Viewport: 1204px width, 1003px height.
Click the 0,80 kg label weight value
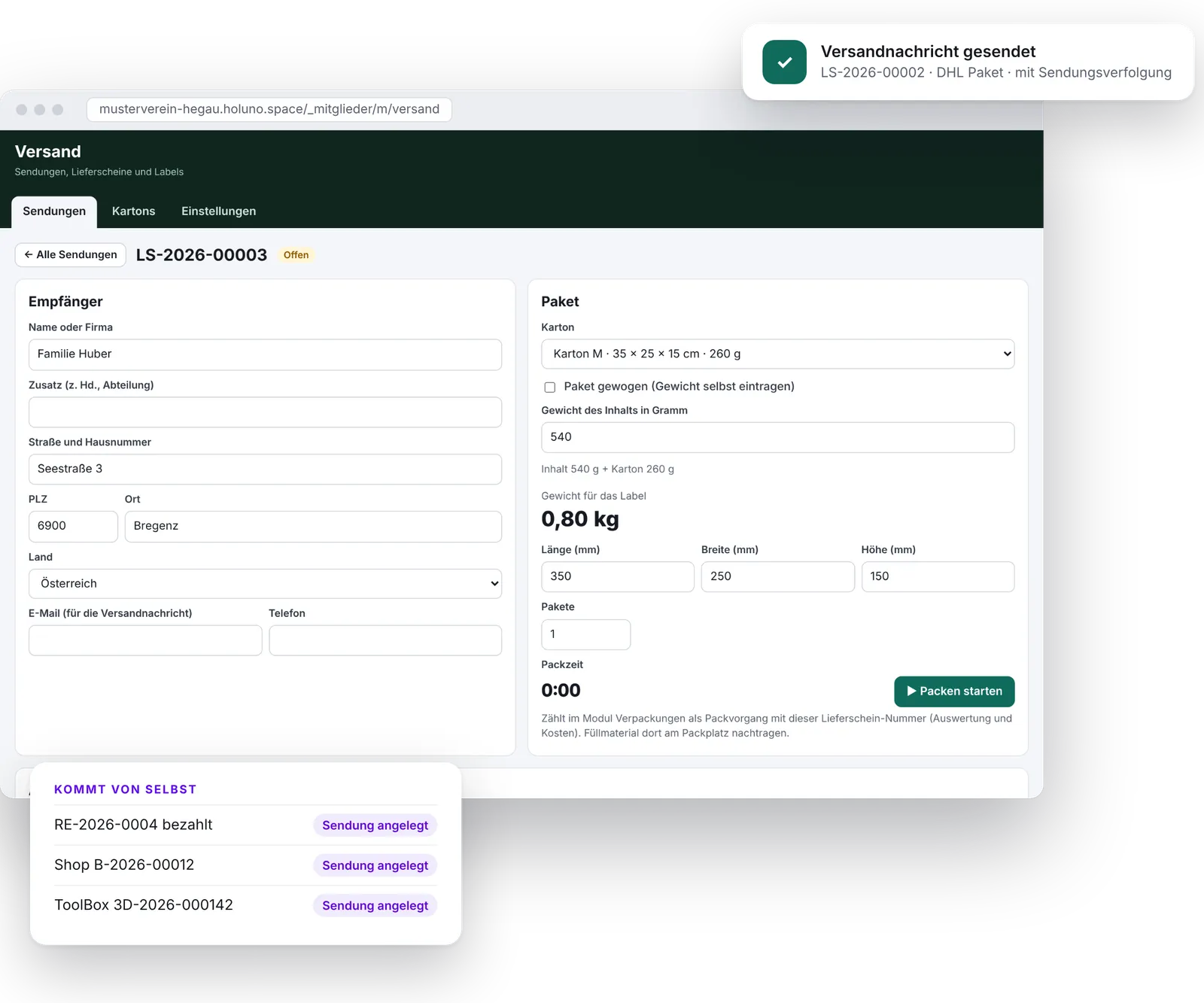[580, 519]
